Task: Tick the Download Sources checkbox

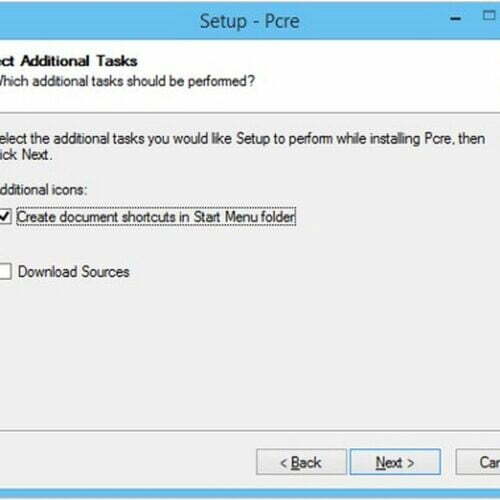Action: click(x=5, y=271)
